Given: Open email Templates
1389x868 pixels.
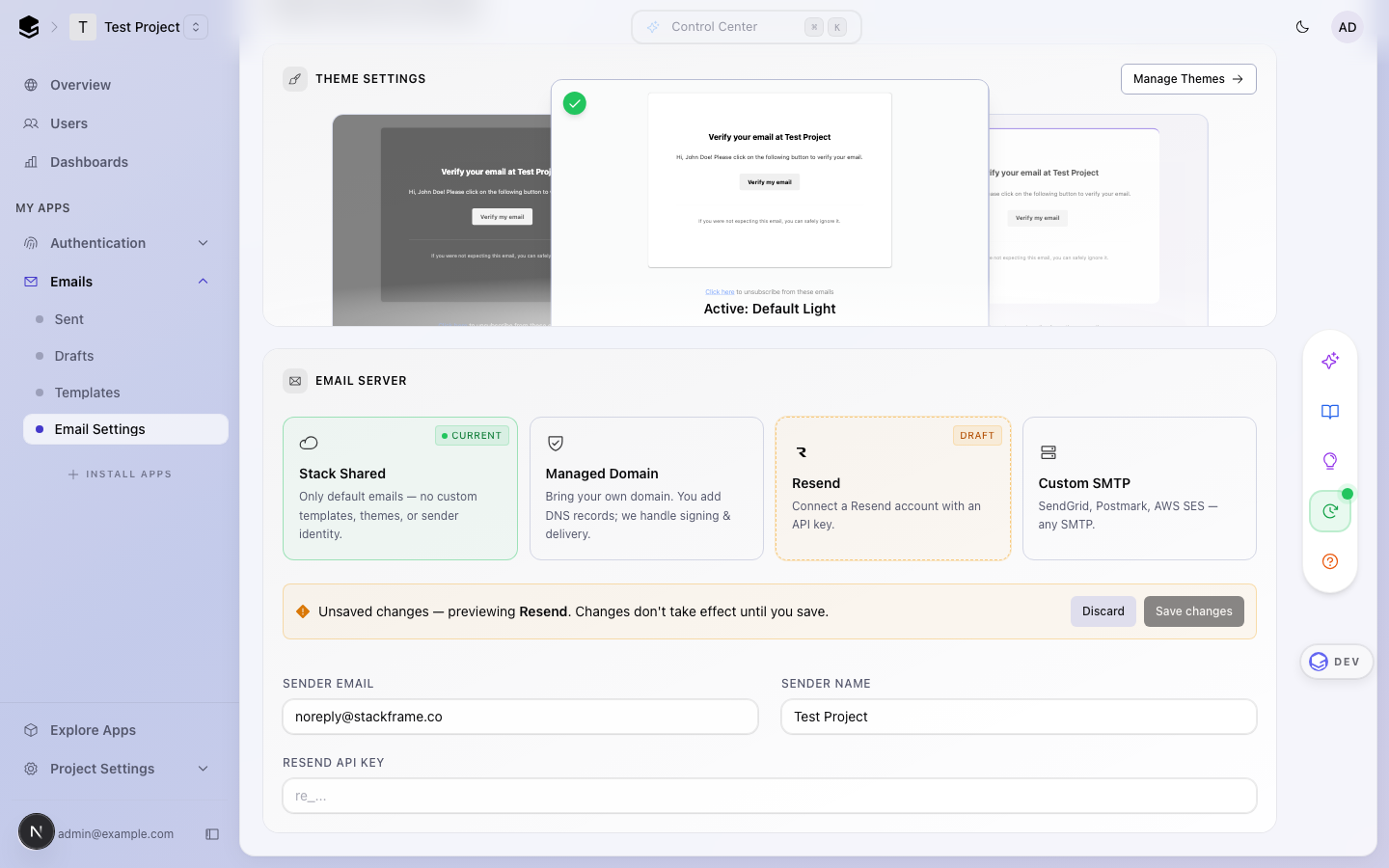Looking at the screenshot, I should coord(125,393).
